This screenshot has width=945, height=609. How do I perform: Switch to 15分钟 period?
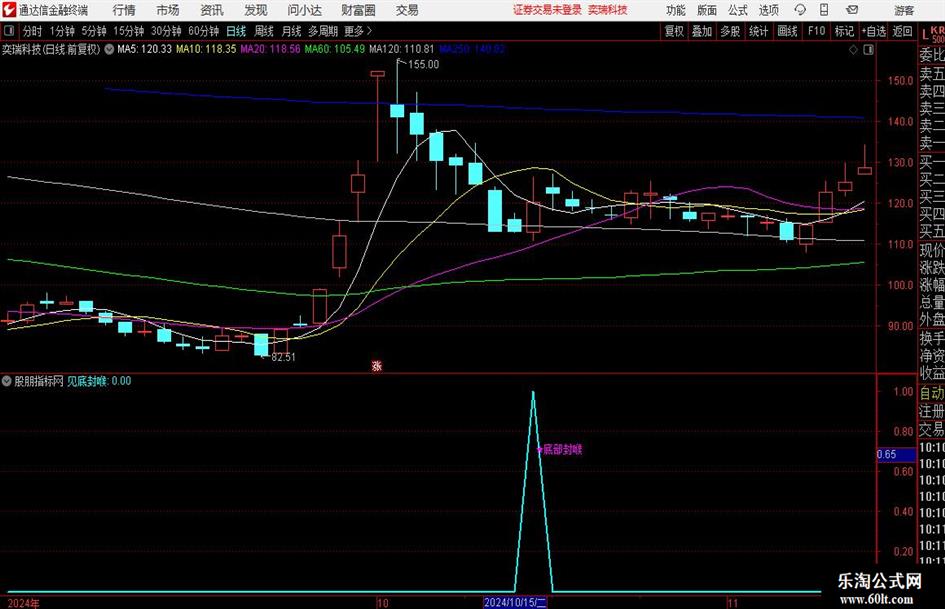(128, 31)
